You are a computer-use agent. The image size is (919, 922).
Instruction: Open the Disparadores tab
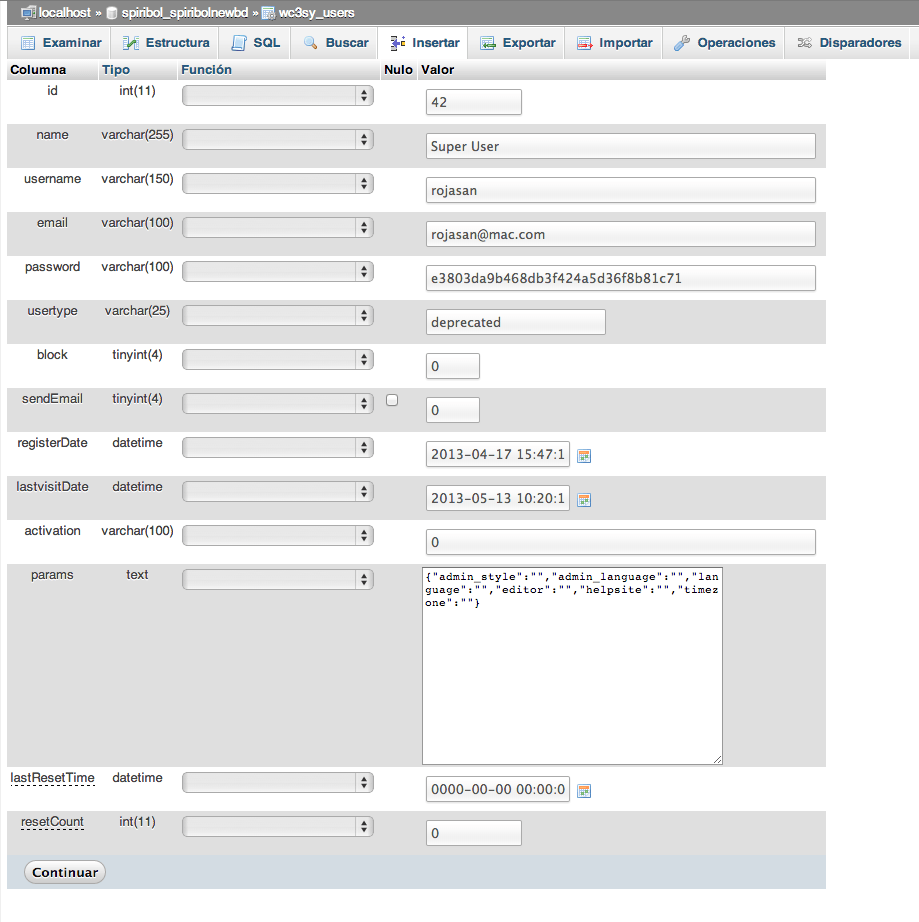click(849, 43)
